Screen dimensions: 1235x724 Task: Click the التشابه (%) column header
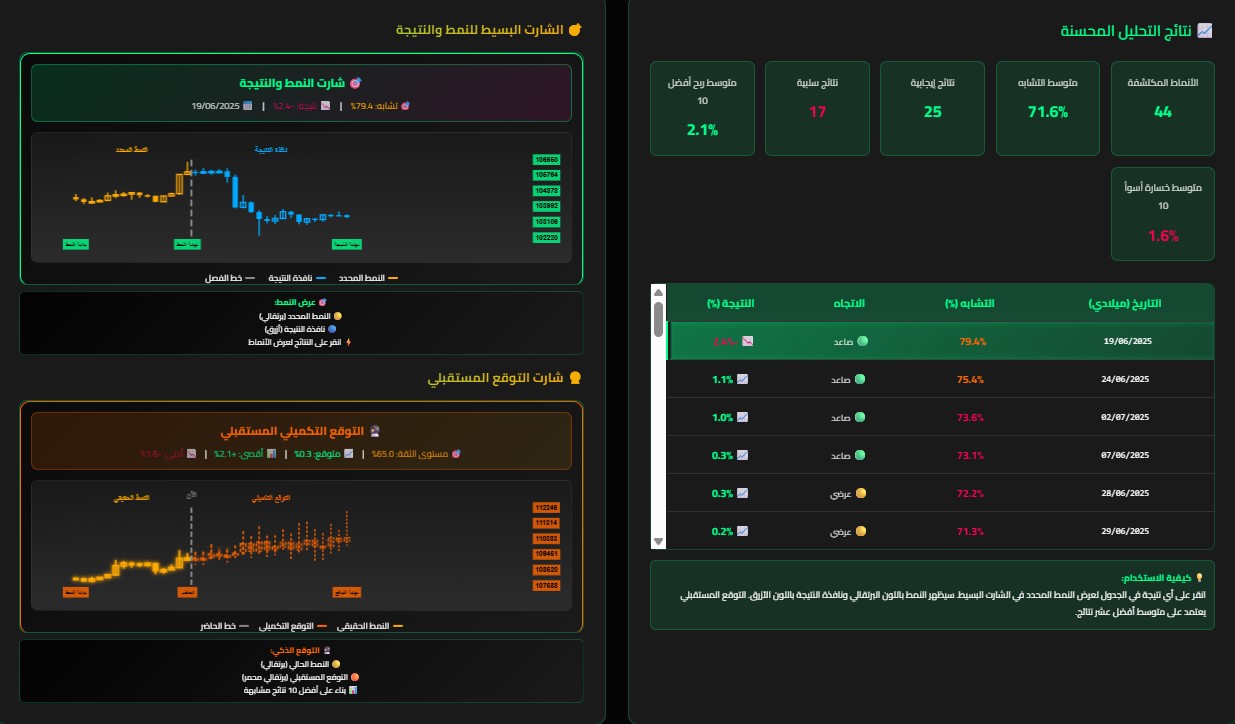pyautogui.click(x=971, y=303)
